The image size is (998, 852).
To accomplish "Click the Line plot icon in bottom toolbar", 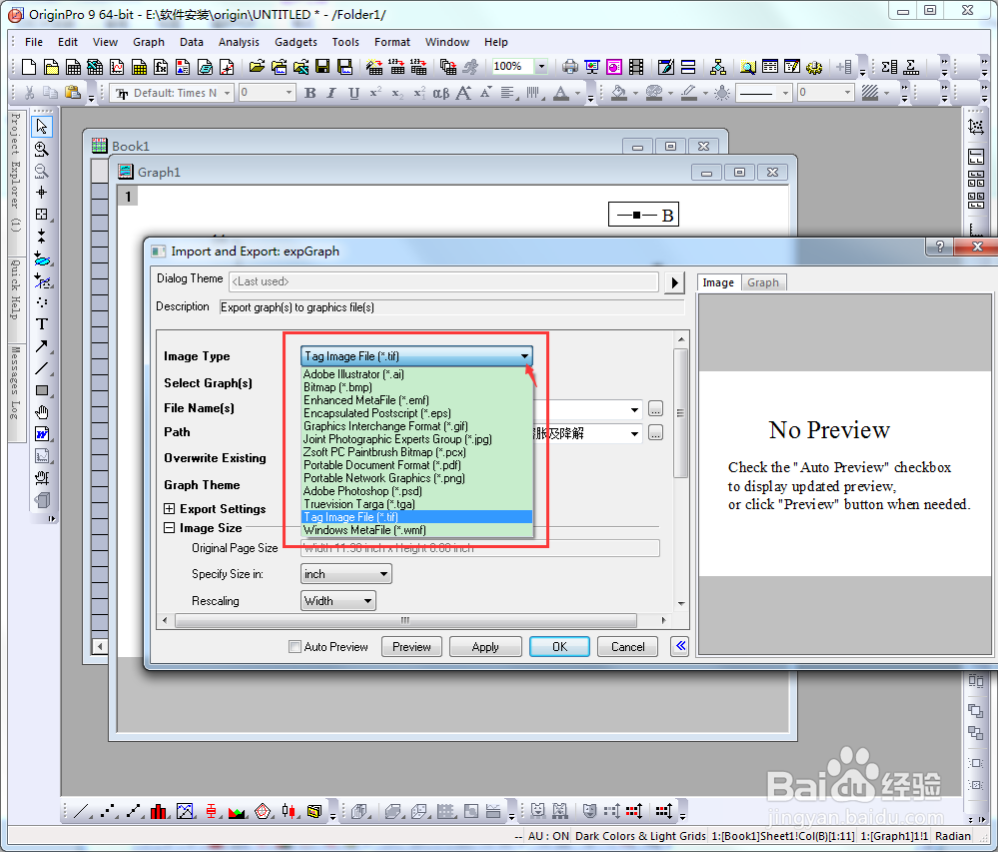I will tap(82, 811).
